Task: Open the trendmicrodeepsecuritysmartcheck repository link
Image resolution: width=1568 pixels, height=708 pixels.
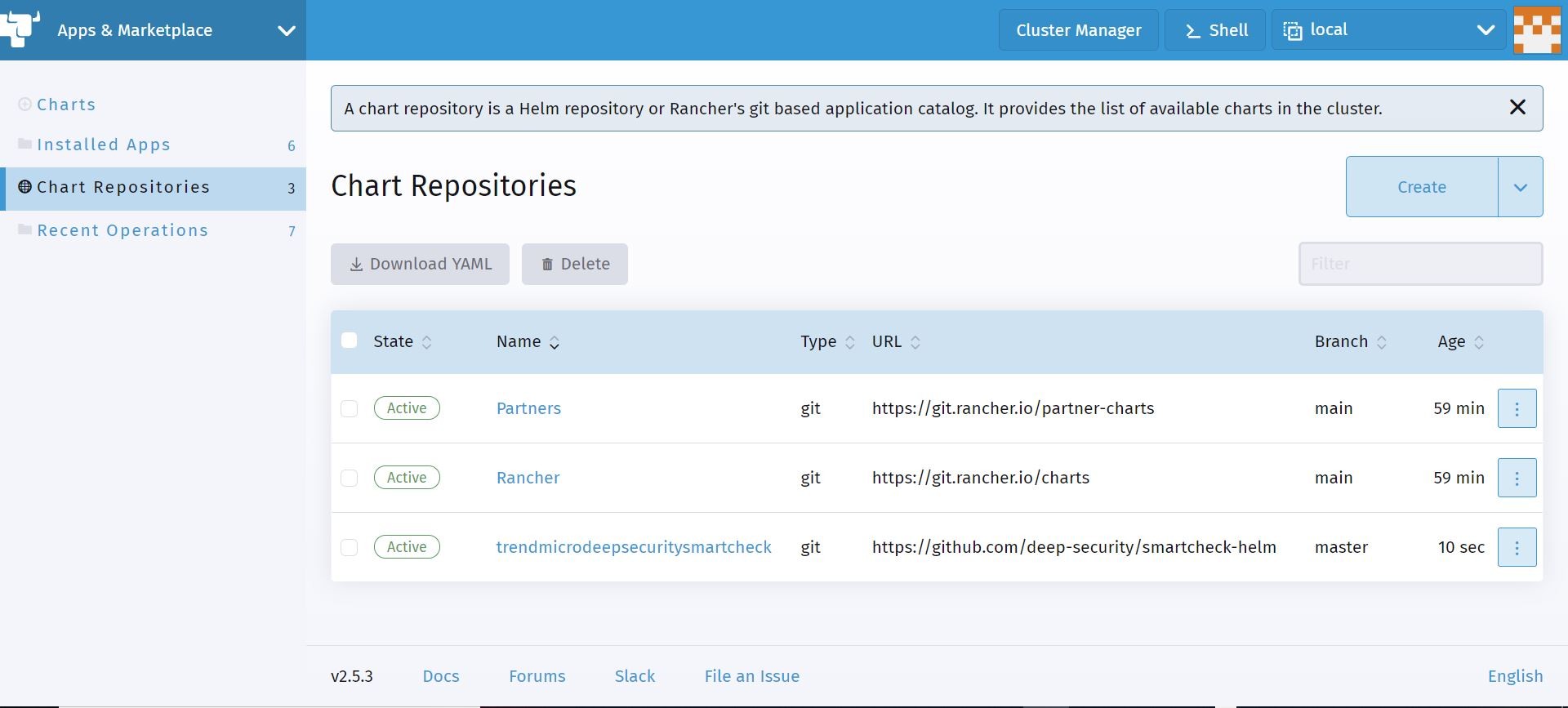Action: [x=634, y=547]
